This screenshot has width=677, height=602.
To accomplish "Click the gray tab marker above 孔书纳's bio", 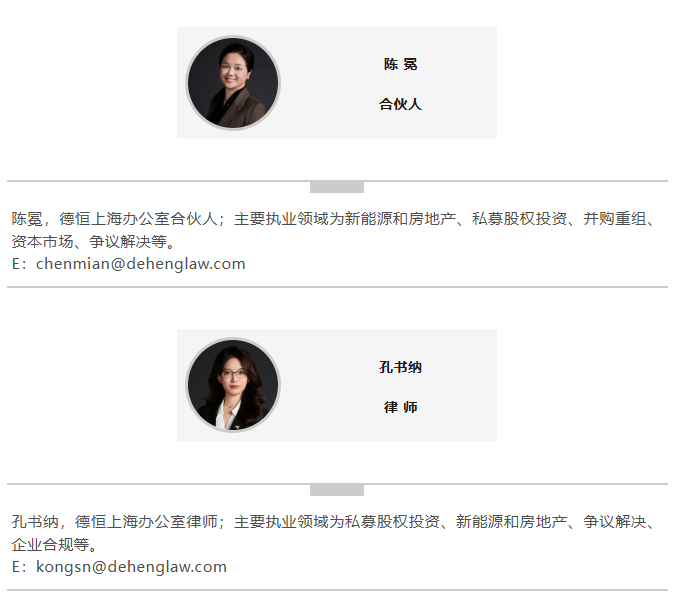I will coord(337,490).
